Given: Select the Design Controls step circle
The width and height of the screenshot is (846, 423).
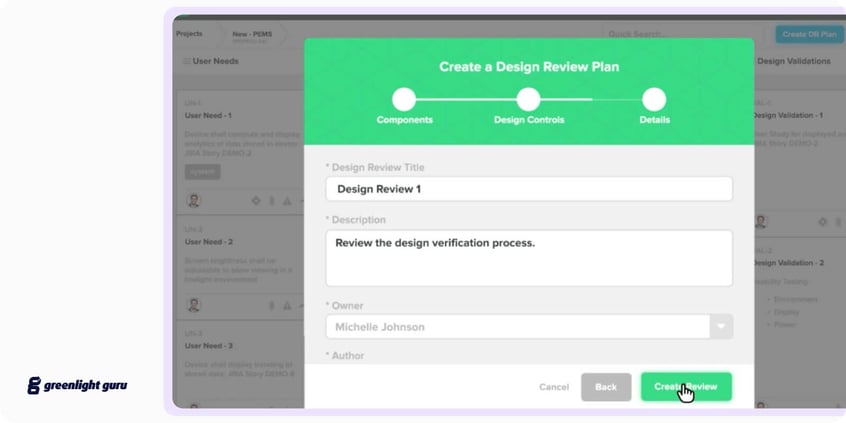Looking at the screenshot, I should [528, 100].
